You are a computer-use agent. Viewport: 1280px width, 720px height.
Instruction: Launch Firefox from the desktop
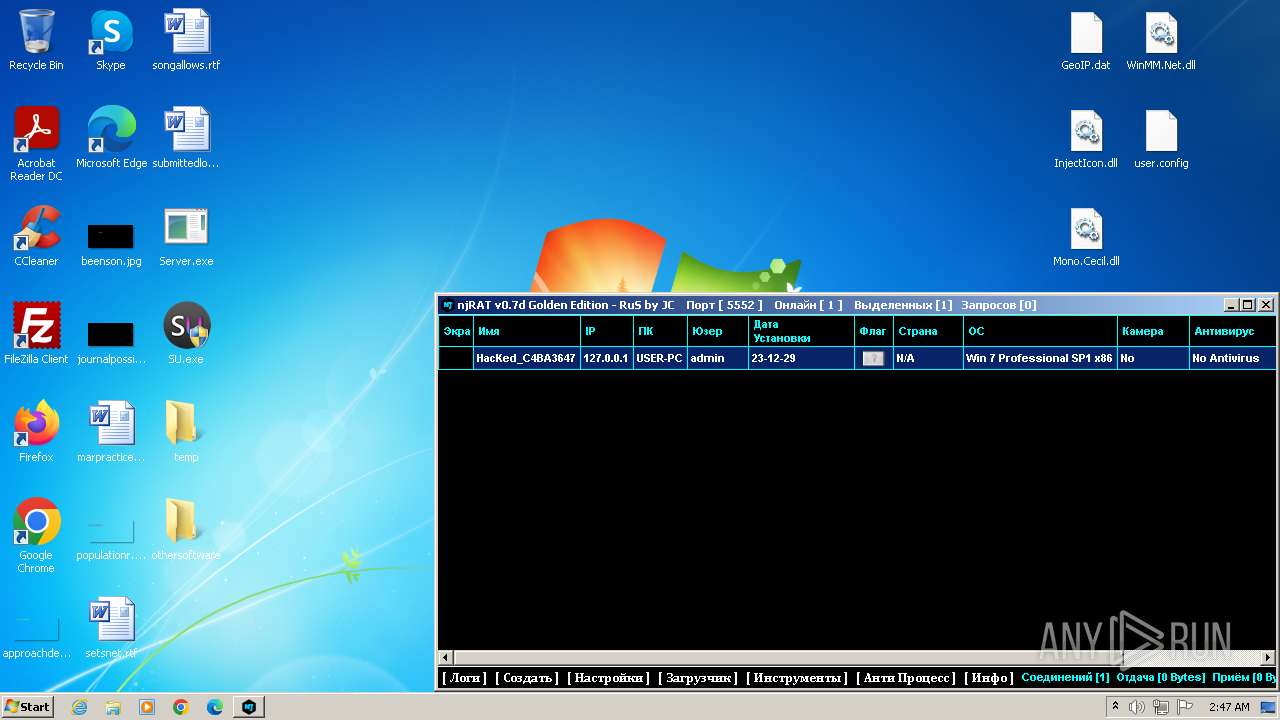tap(36, 432)
